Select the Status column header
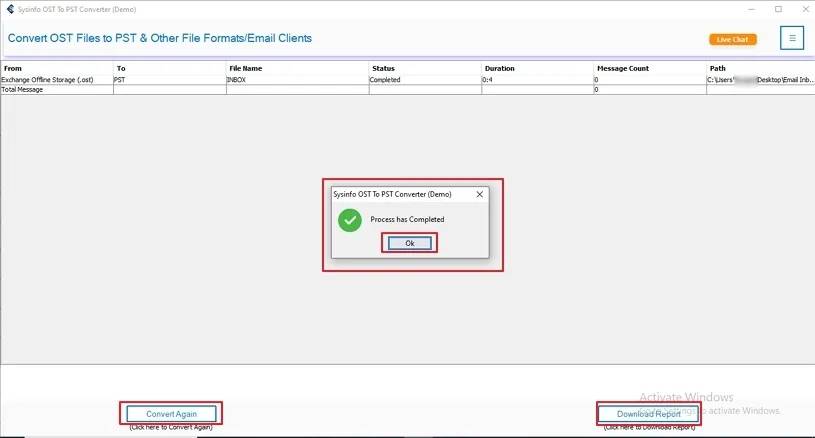The width and height of the screenshot is (815, 438). pyautogui.click(x=425, y=68)
